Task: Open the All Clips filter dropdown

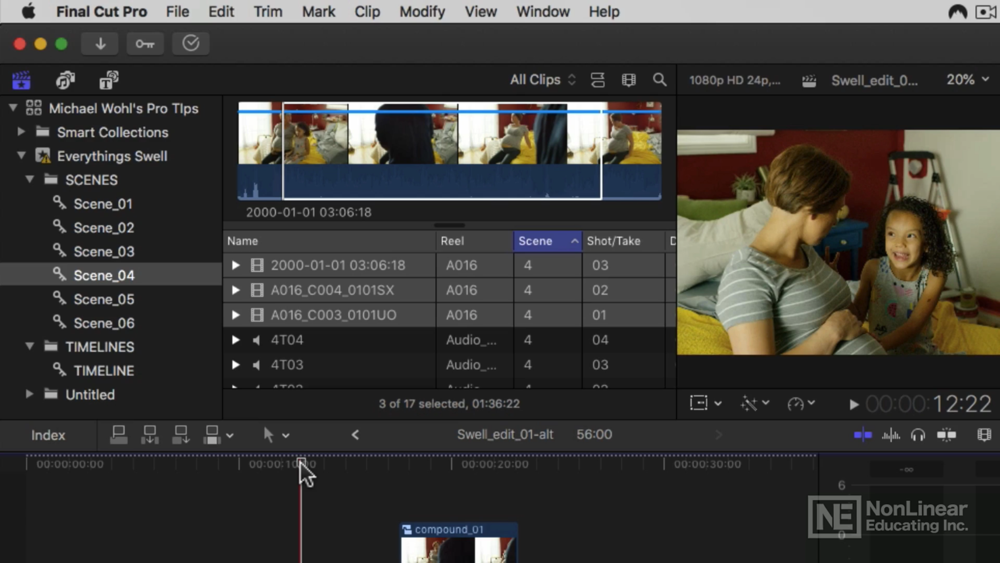Action: click(543, 80)
